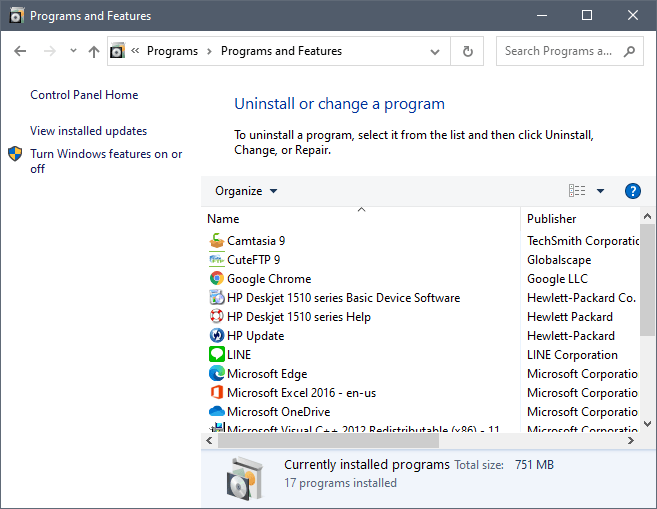Click HP Deskjet Basic Device Software icon
Viewport: 657px width, 509px height.
point(217,297)
